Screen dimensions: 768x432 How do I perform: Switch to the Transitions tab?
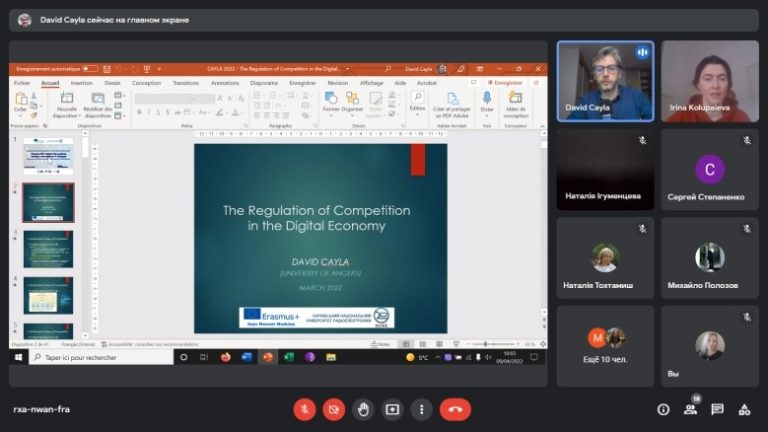(186, 83)
